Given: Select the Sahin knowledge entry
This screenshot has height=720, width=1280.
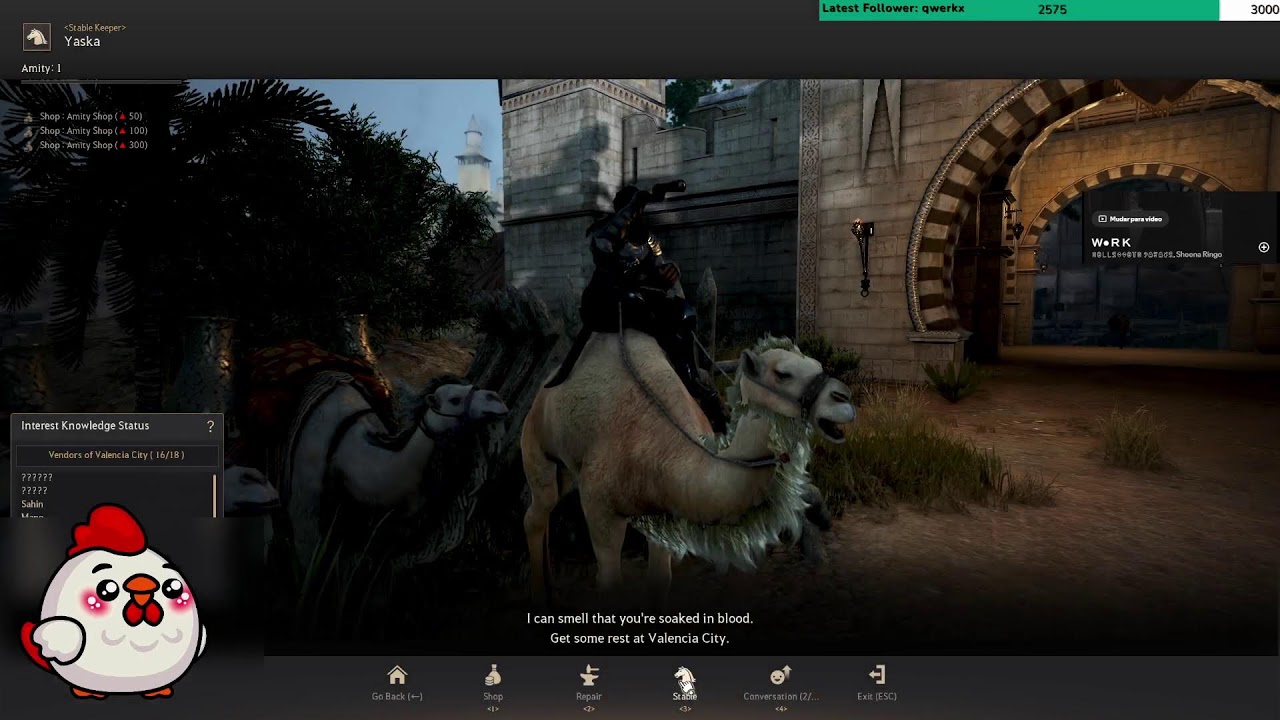Looking at the screenshot, I should [32, 504].
